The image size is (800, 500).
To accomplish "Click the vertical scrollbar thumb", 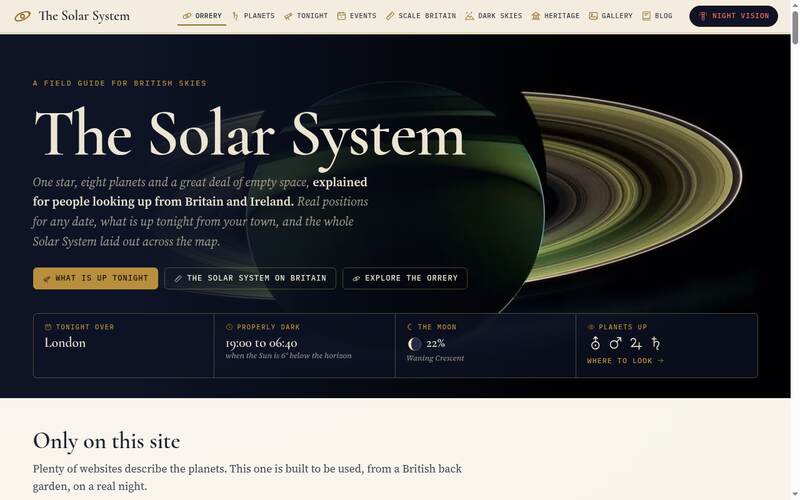I will click(x=795, y=27).
